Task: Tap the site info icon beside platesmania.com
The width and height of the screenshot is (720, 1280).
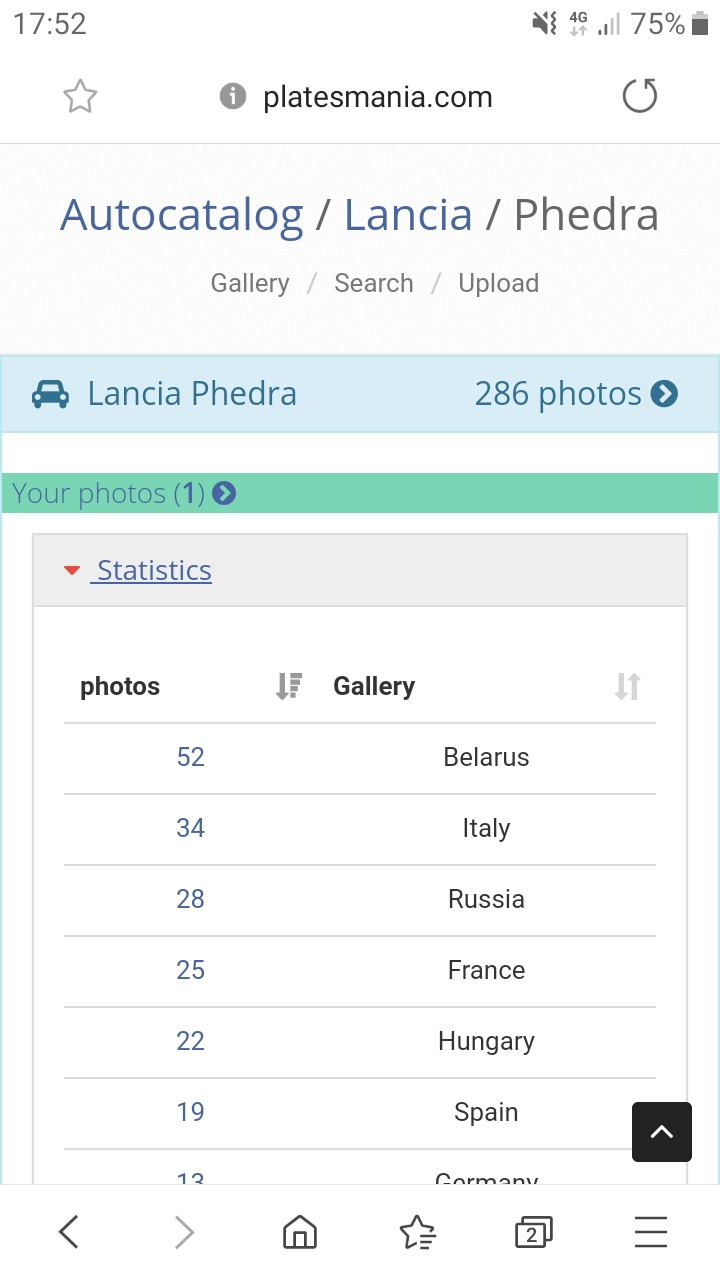Action: (232, 97)
